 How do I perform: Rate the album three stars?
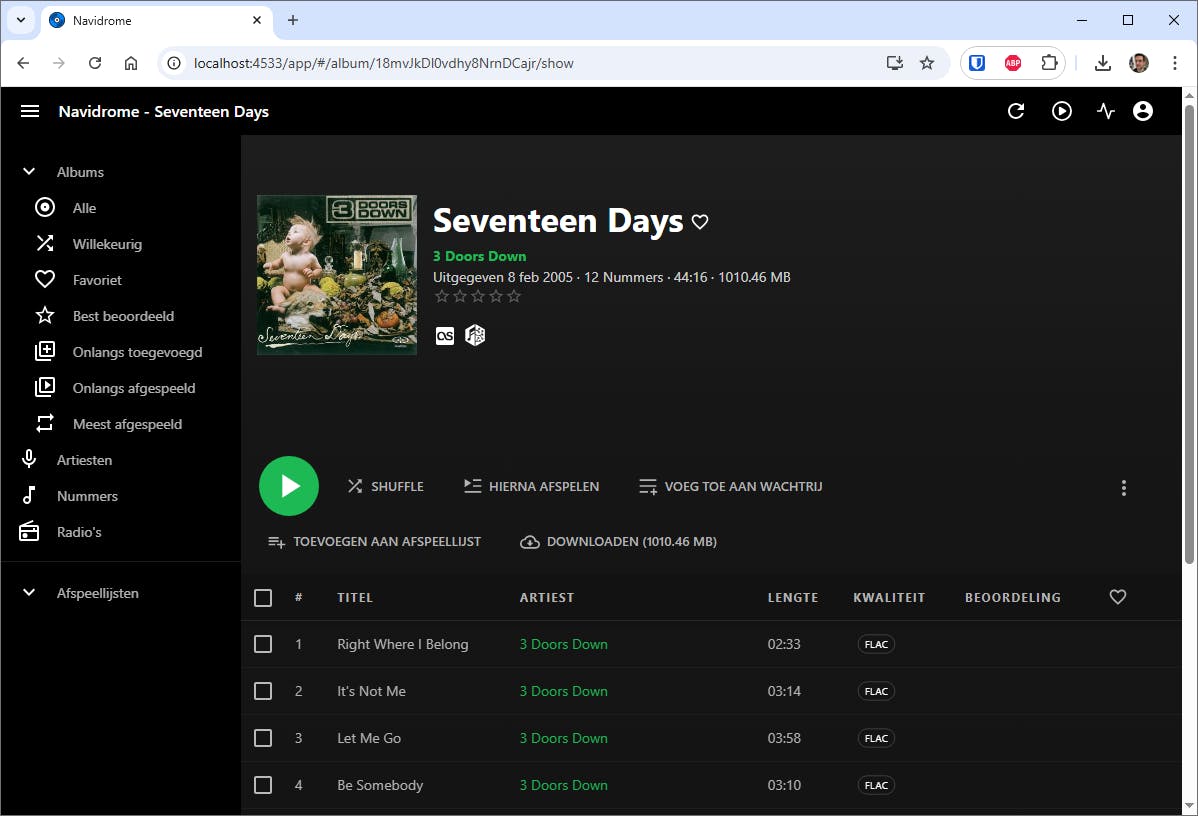click(x=478, y=296)
